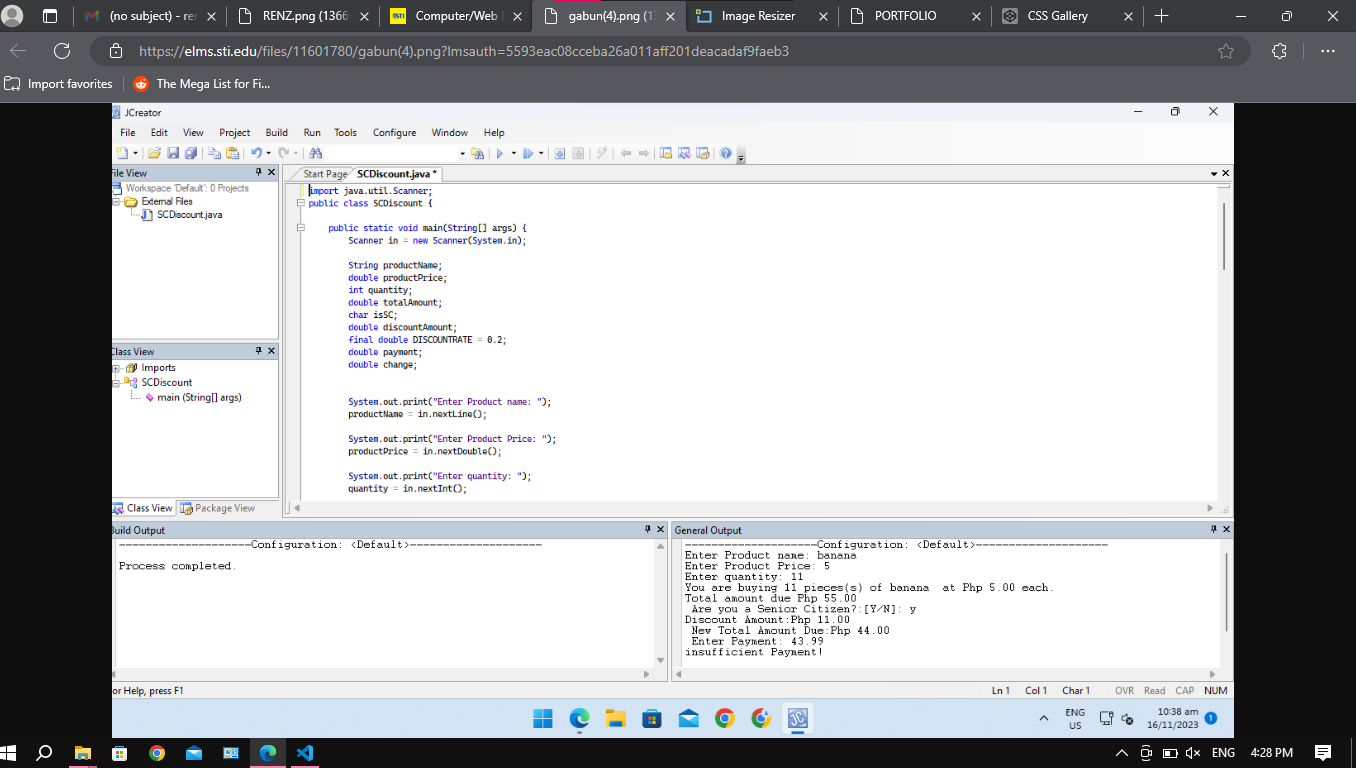Click the browser refresh button
1356x768 pixels.
(x=62, y=51)
